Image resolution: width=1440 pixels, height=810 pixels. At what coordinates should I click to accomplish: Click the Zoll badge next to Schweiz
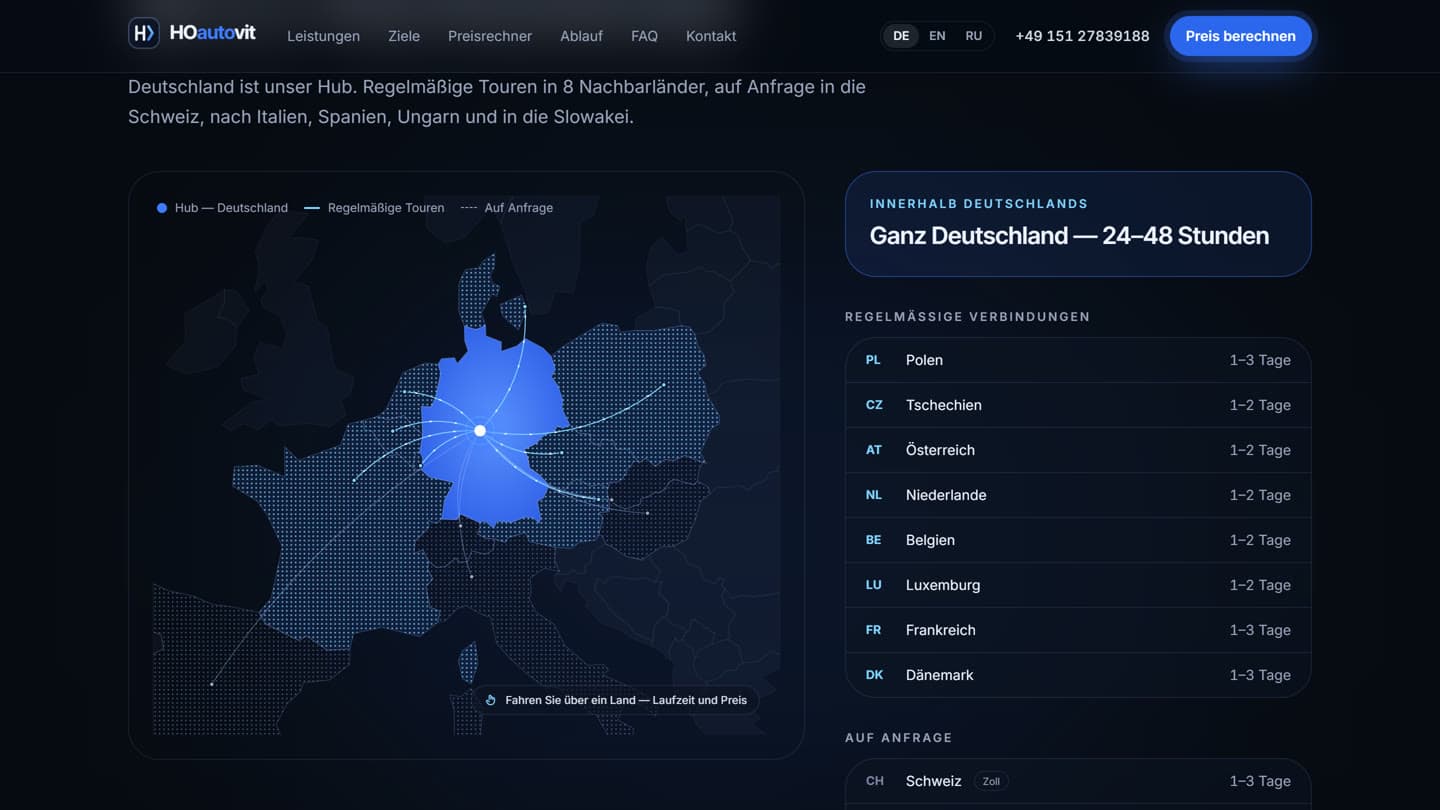click(x=991, y=781)
